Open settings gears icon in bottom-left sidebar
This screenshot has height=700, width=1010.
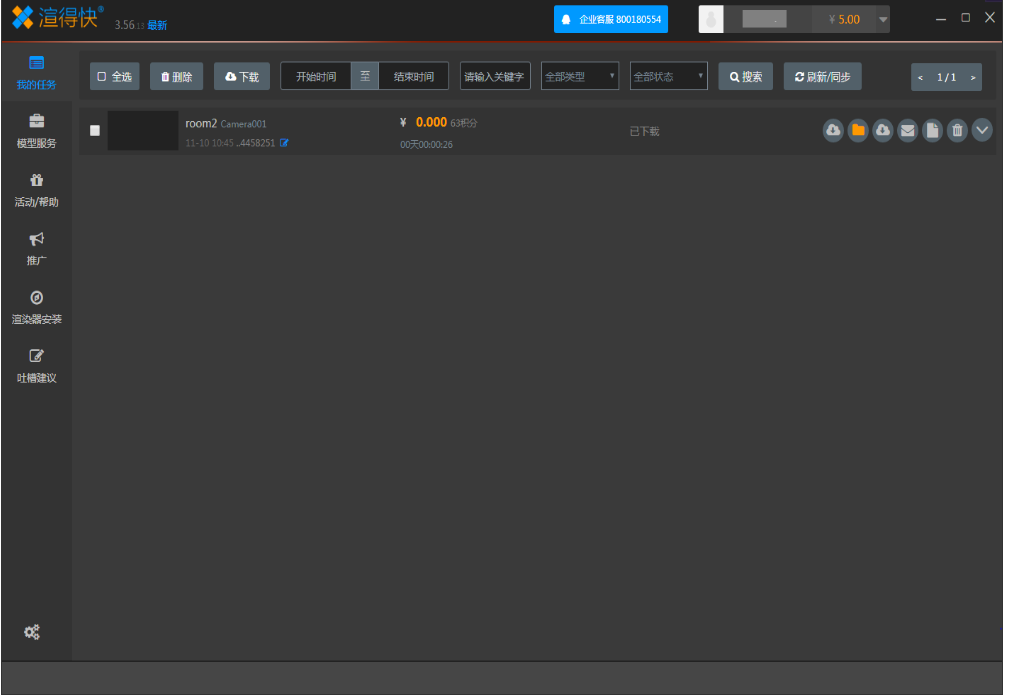pyautogui.click(x=32, y=632)
